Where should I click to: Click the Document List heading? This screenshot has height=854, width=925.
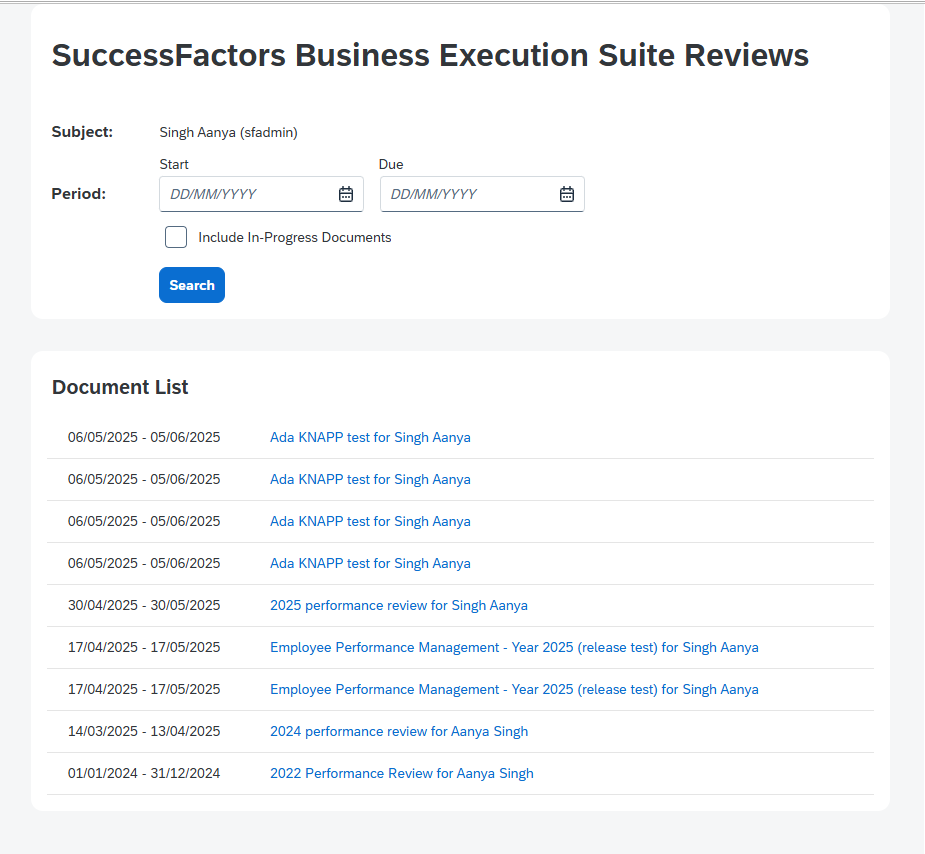[x=120, y=387]
